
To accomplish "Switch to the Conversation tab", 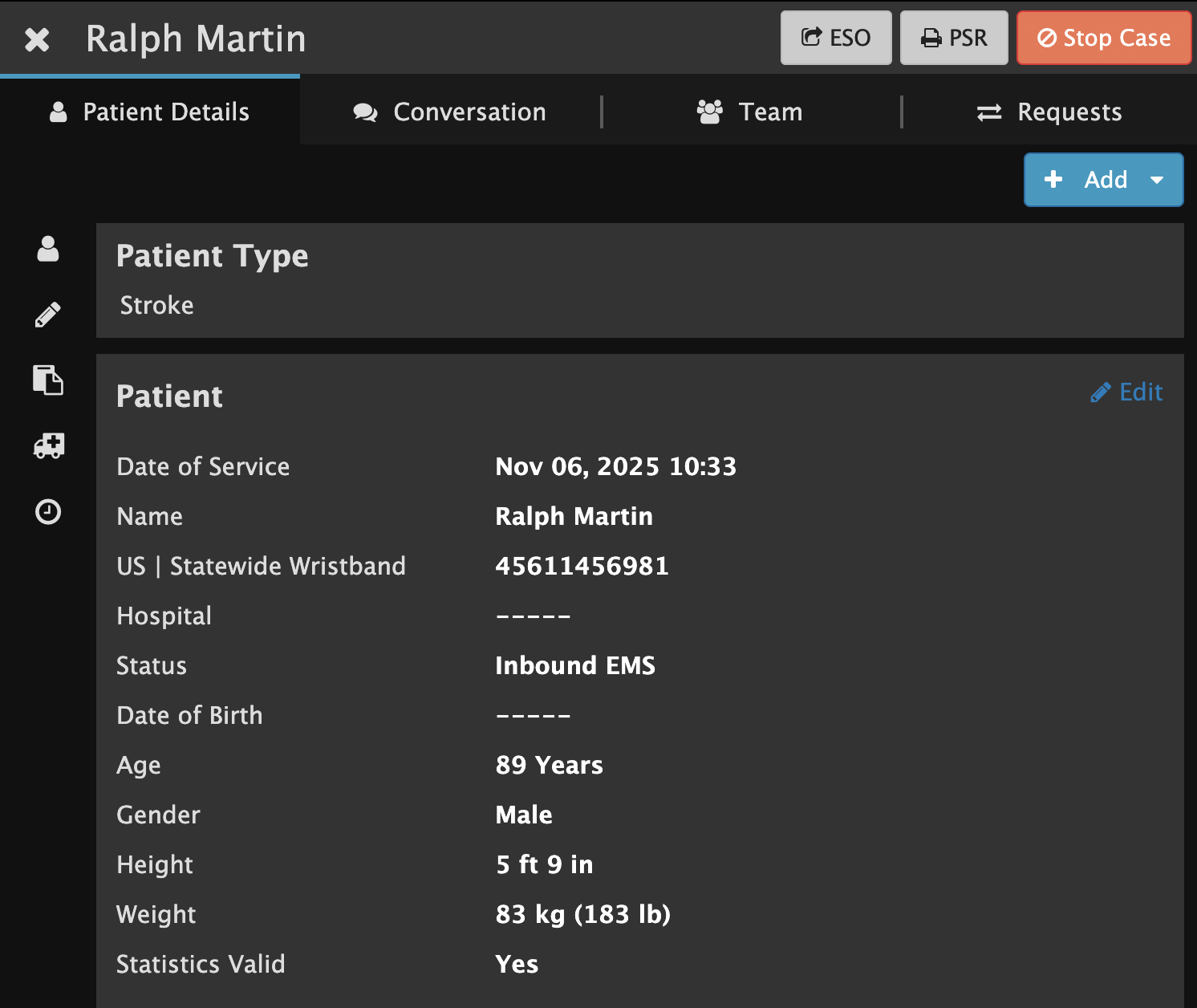I will (450, 112).
